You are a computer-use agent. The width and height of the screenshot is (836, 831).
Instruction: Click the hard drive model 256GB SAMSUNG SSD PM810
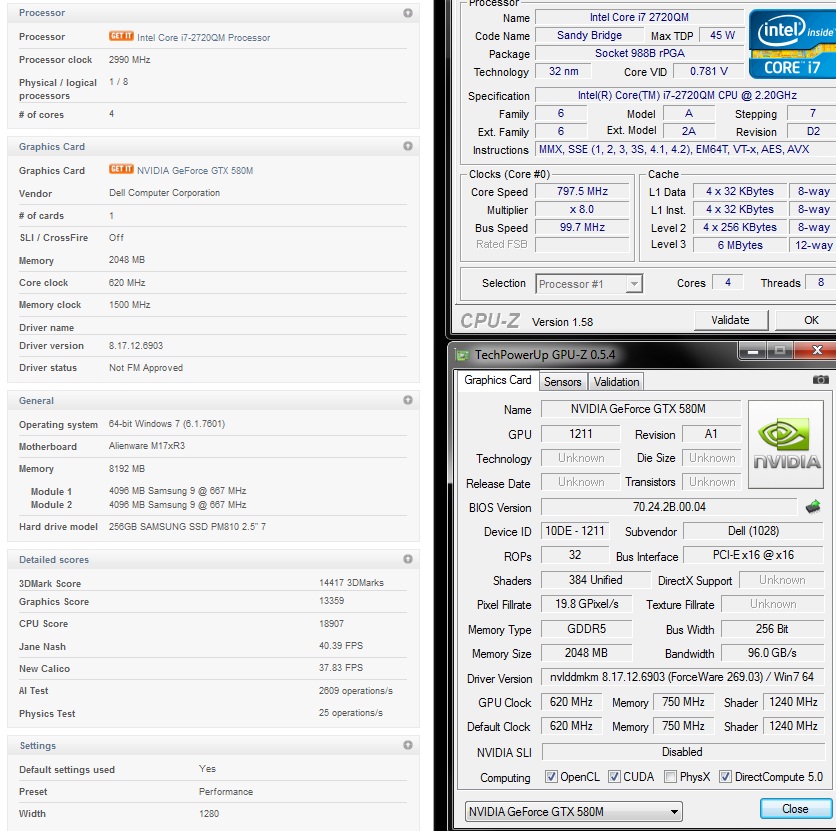click(187, 527)
